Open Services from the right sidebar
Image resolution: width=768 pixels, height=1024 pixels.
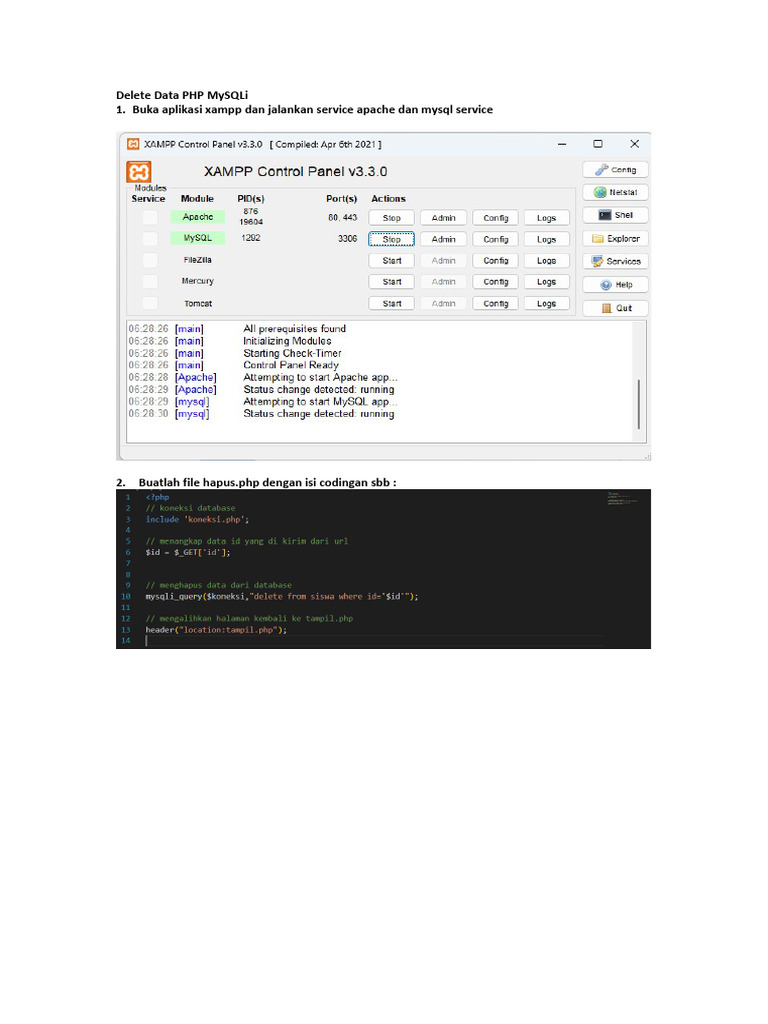615,261
